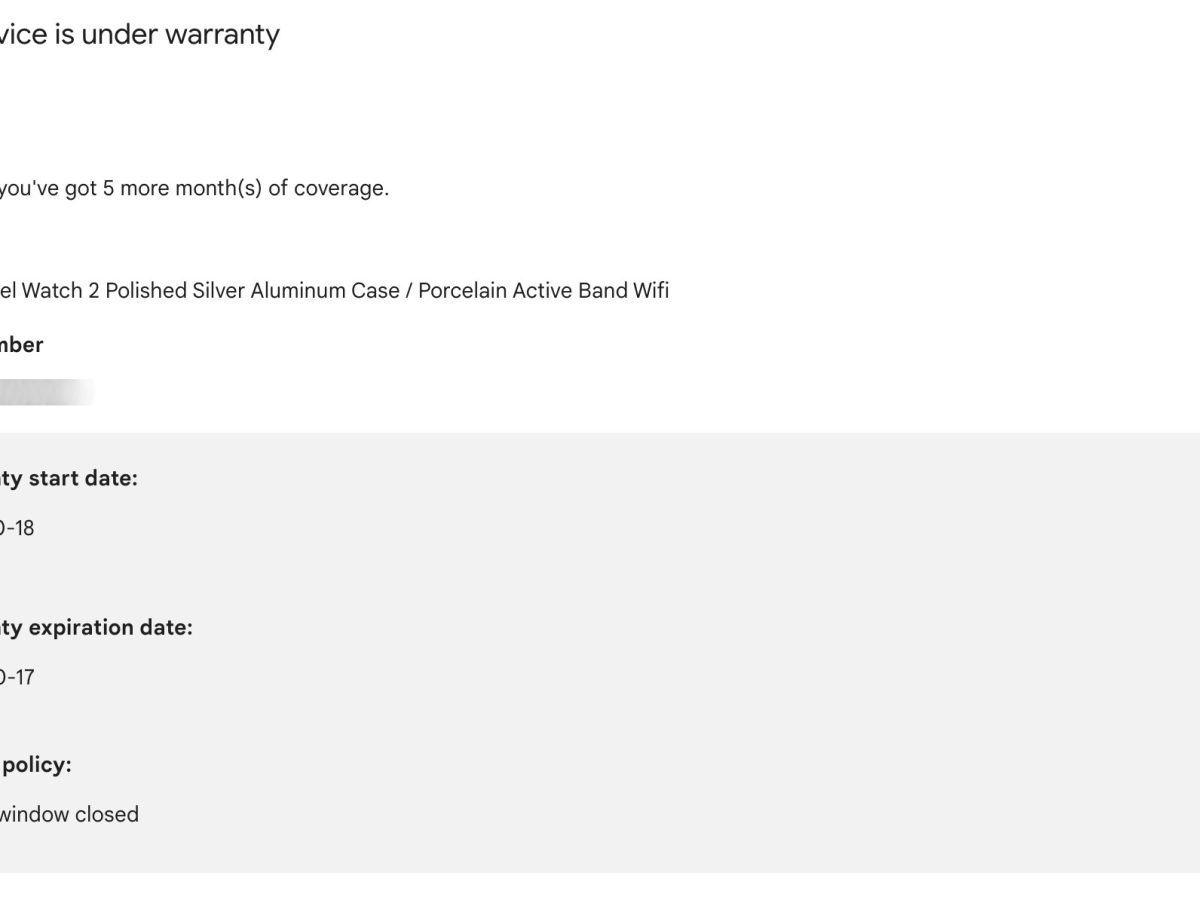1200x900 pixels.
Task: Click the slash between Case and Porcelain
Action: coord(408,291)
